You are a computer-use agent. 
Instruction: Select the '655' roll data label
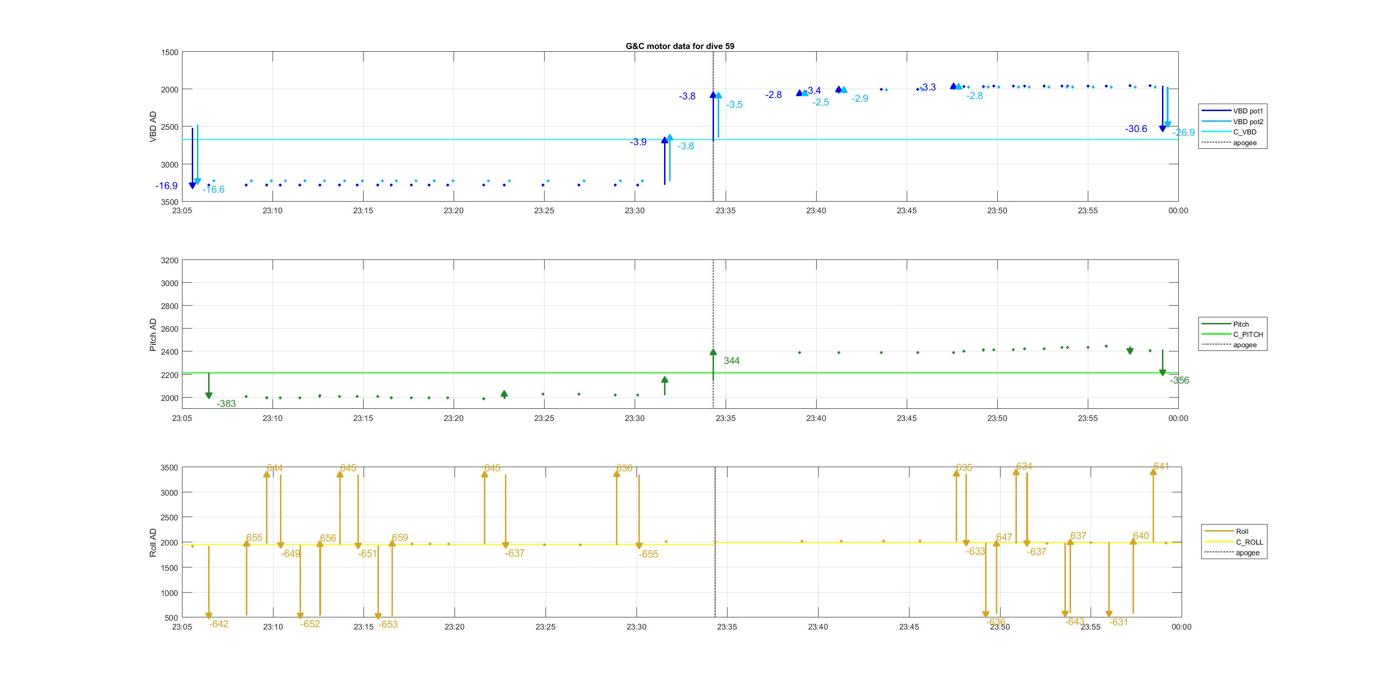[254, 538]
